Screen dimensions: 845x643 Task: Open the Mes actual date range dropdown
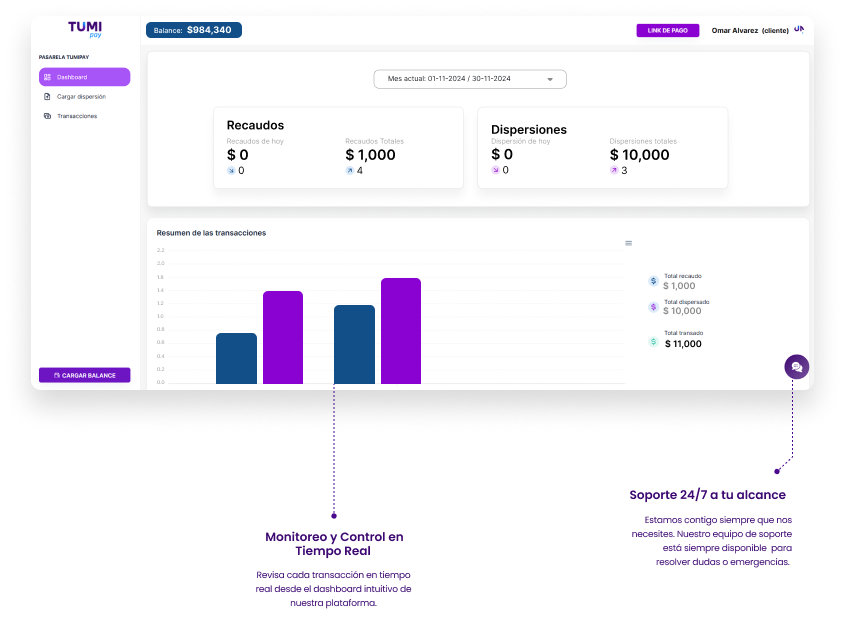click(x=470, y=79)
